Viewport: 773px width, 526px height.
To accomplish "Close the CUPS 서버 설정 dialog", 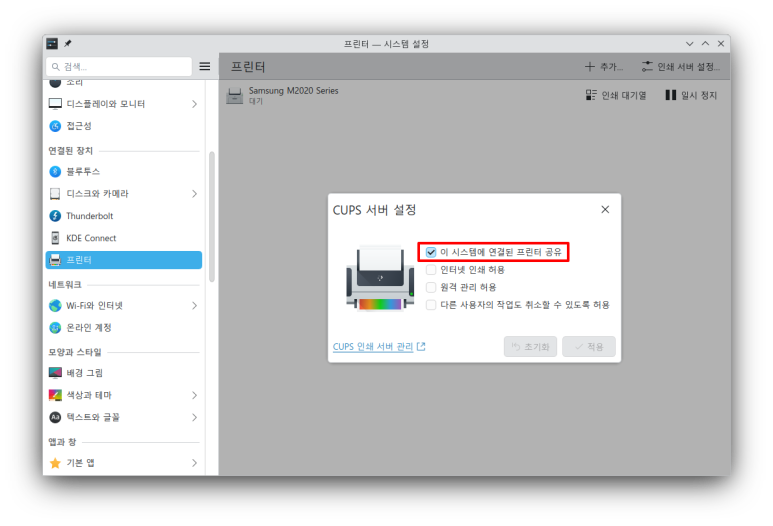I will click(605, 210).
